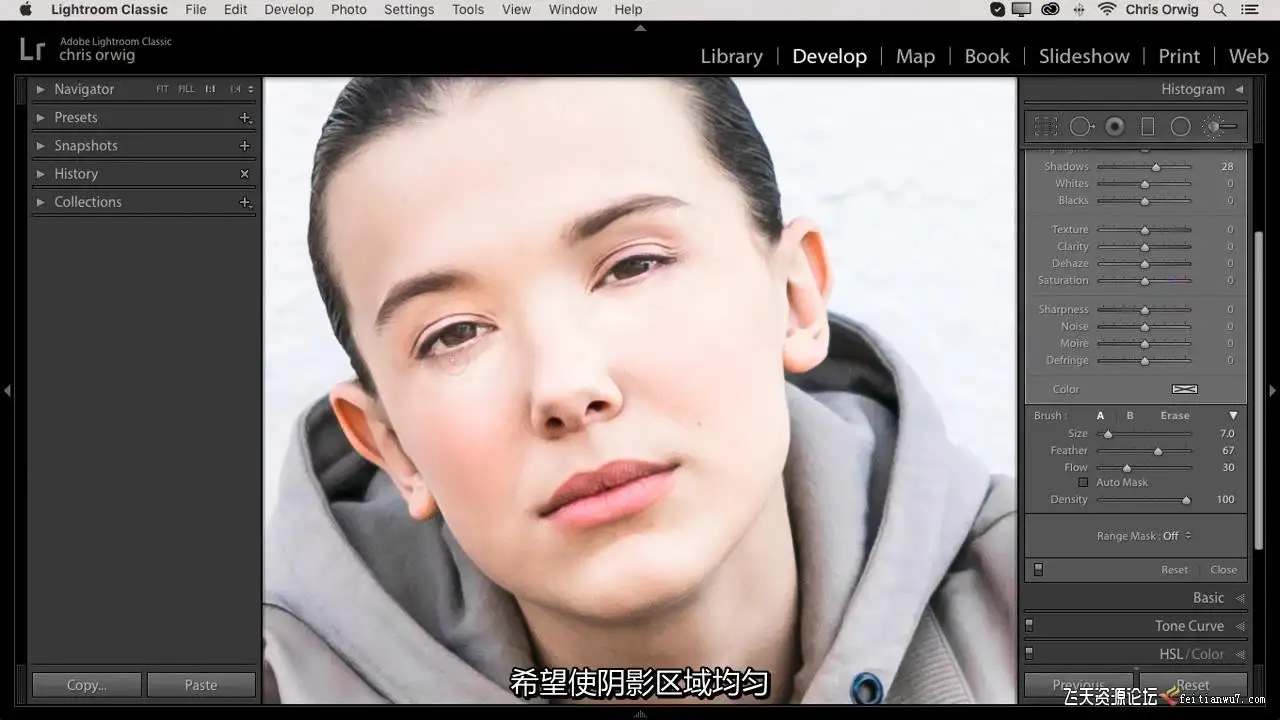Collapse brush options with the triangle
Screen dimensions: 1280x720
point(1233,416)
